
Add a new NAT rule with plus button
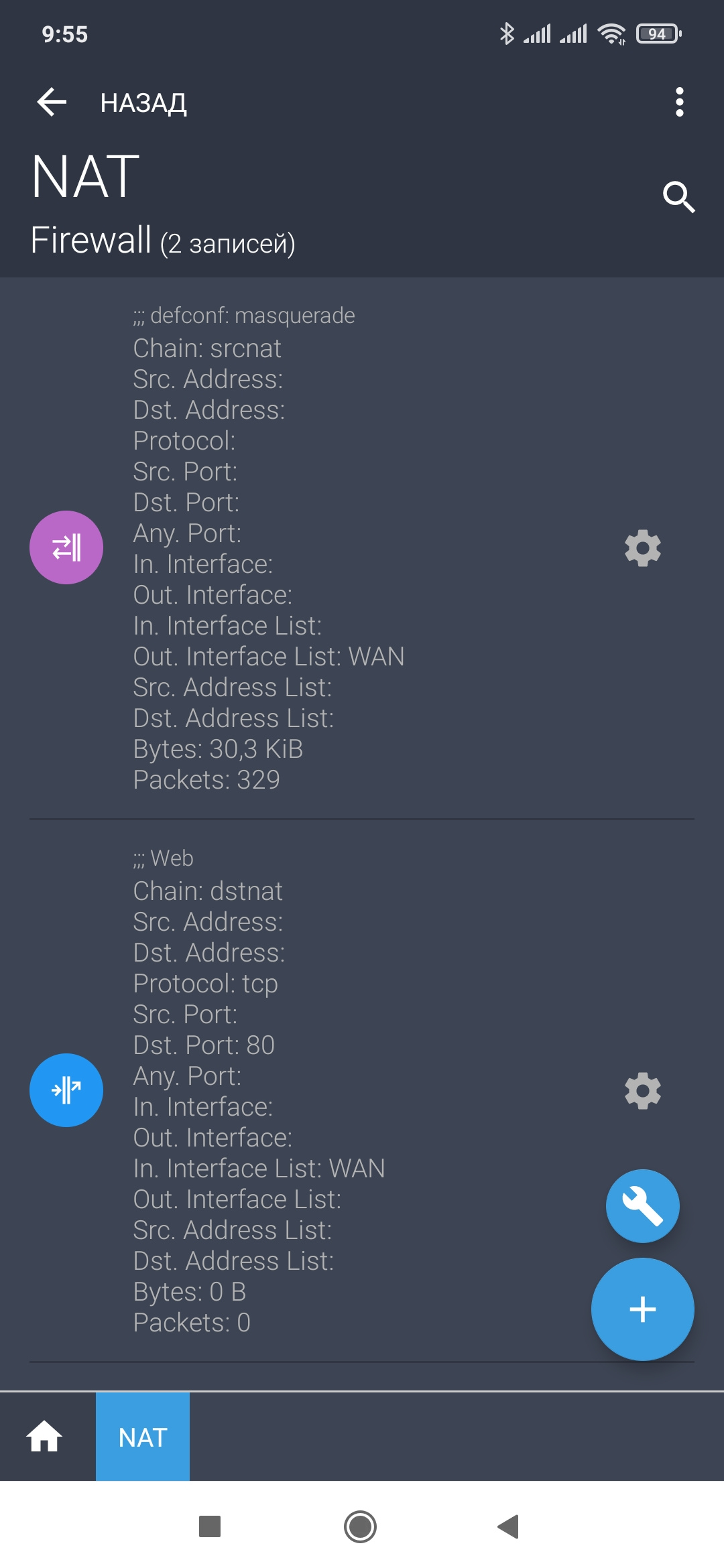tap(642, 1309)
